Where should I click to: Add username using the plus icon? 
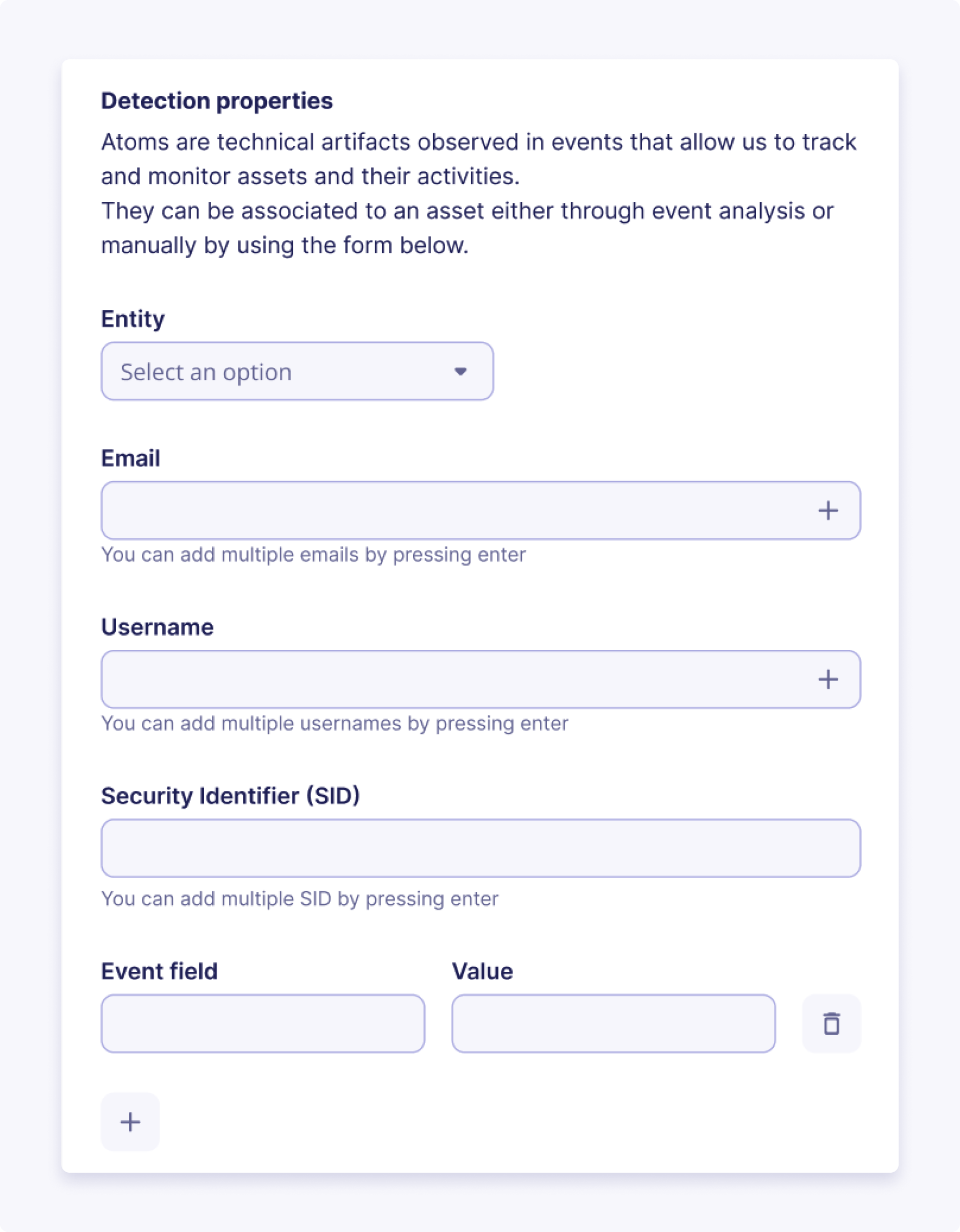(x=827, y=679)
